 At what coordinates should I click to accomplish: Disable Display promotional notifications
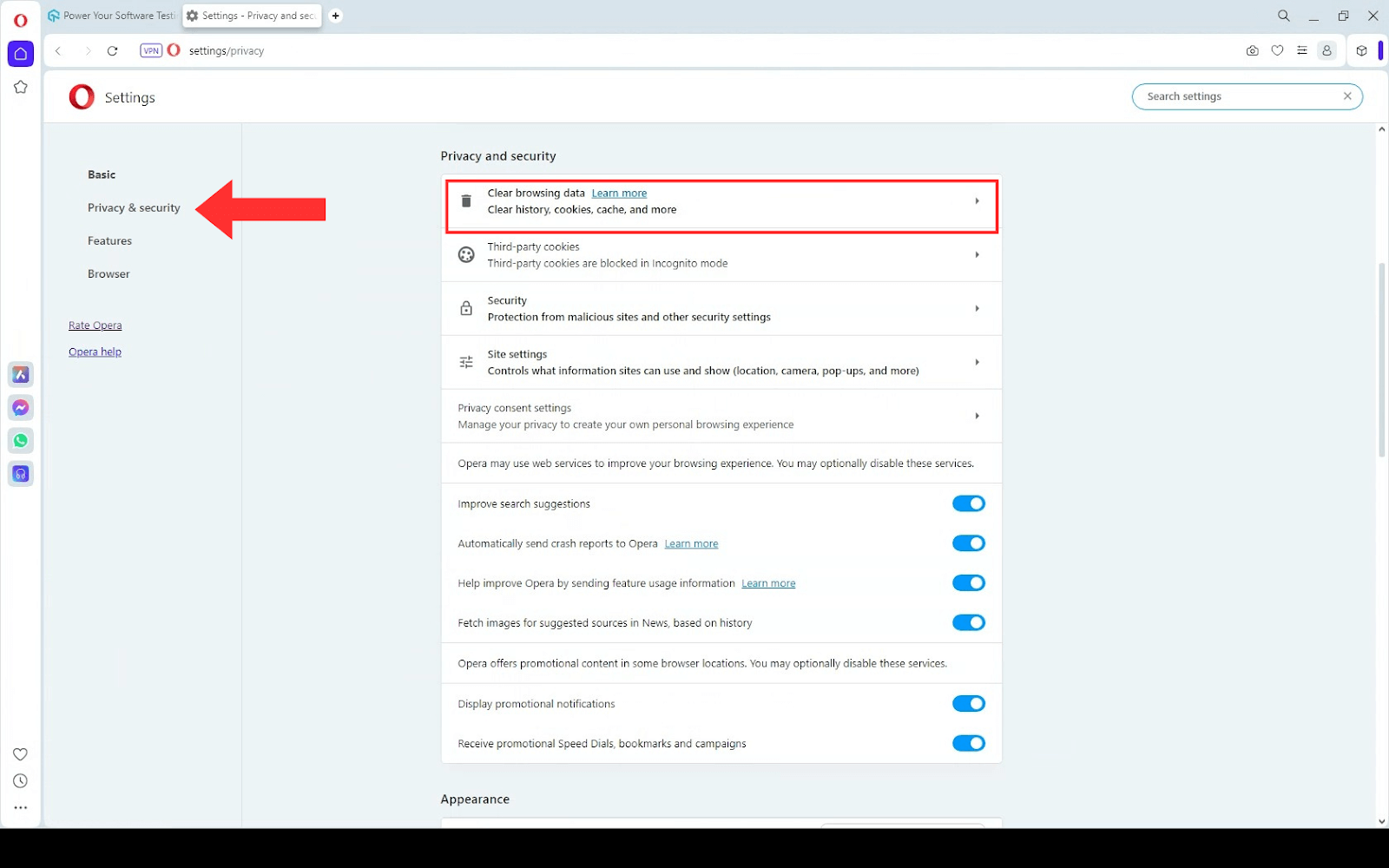click(x=969, y=704)
